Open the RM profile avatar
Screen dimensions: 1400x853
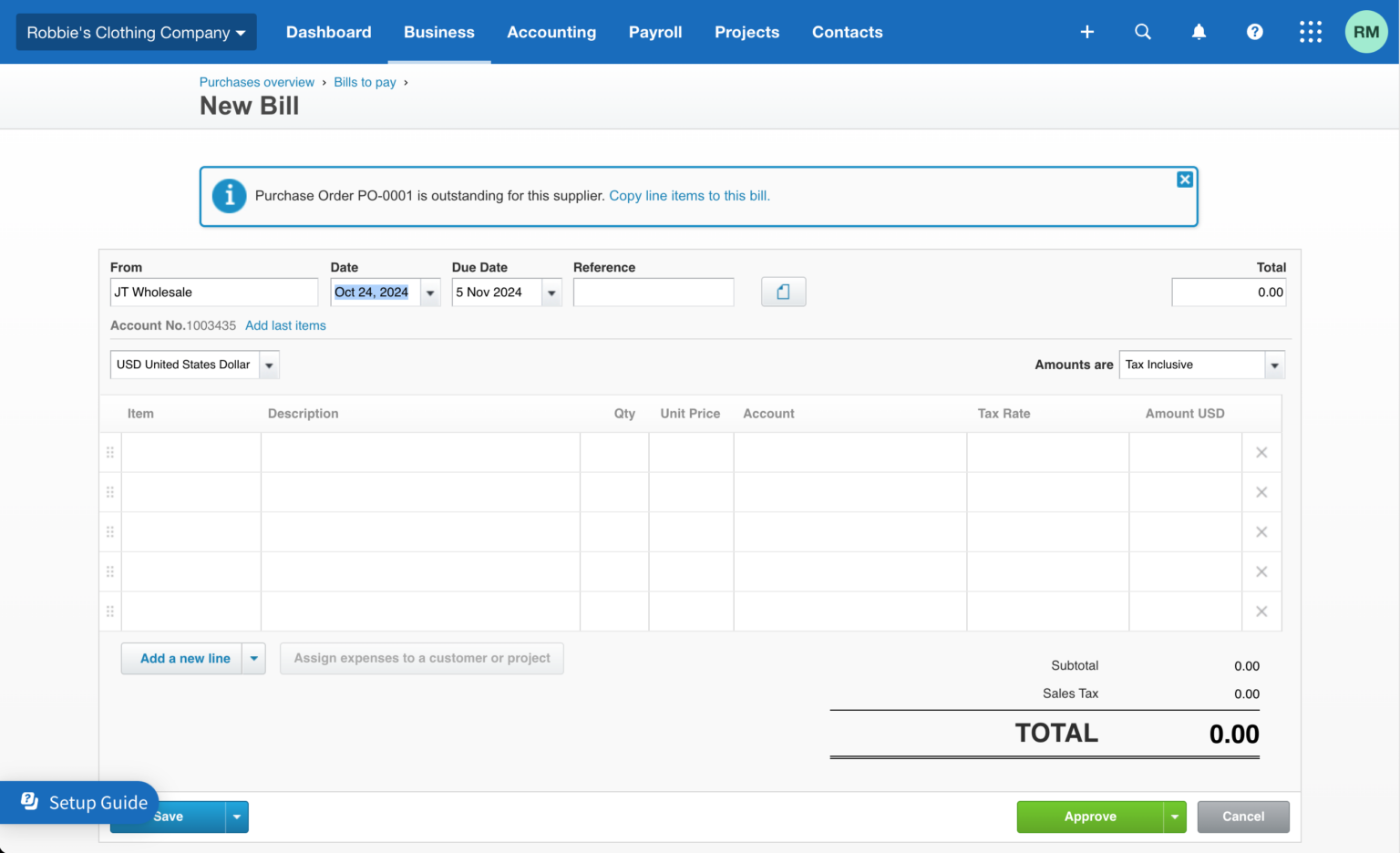[1365, 31]
